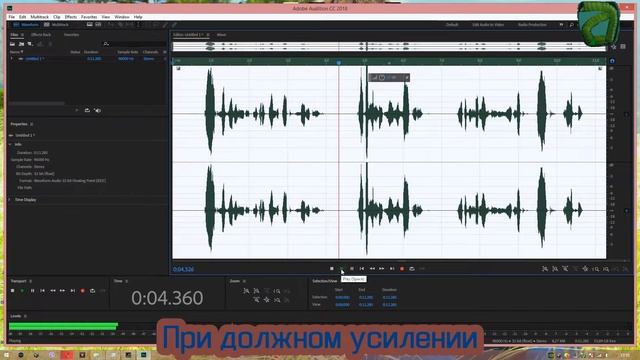Click the Open File icon in Files panel
640x360 pixels.
[13, 44]
